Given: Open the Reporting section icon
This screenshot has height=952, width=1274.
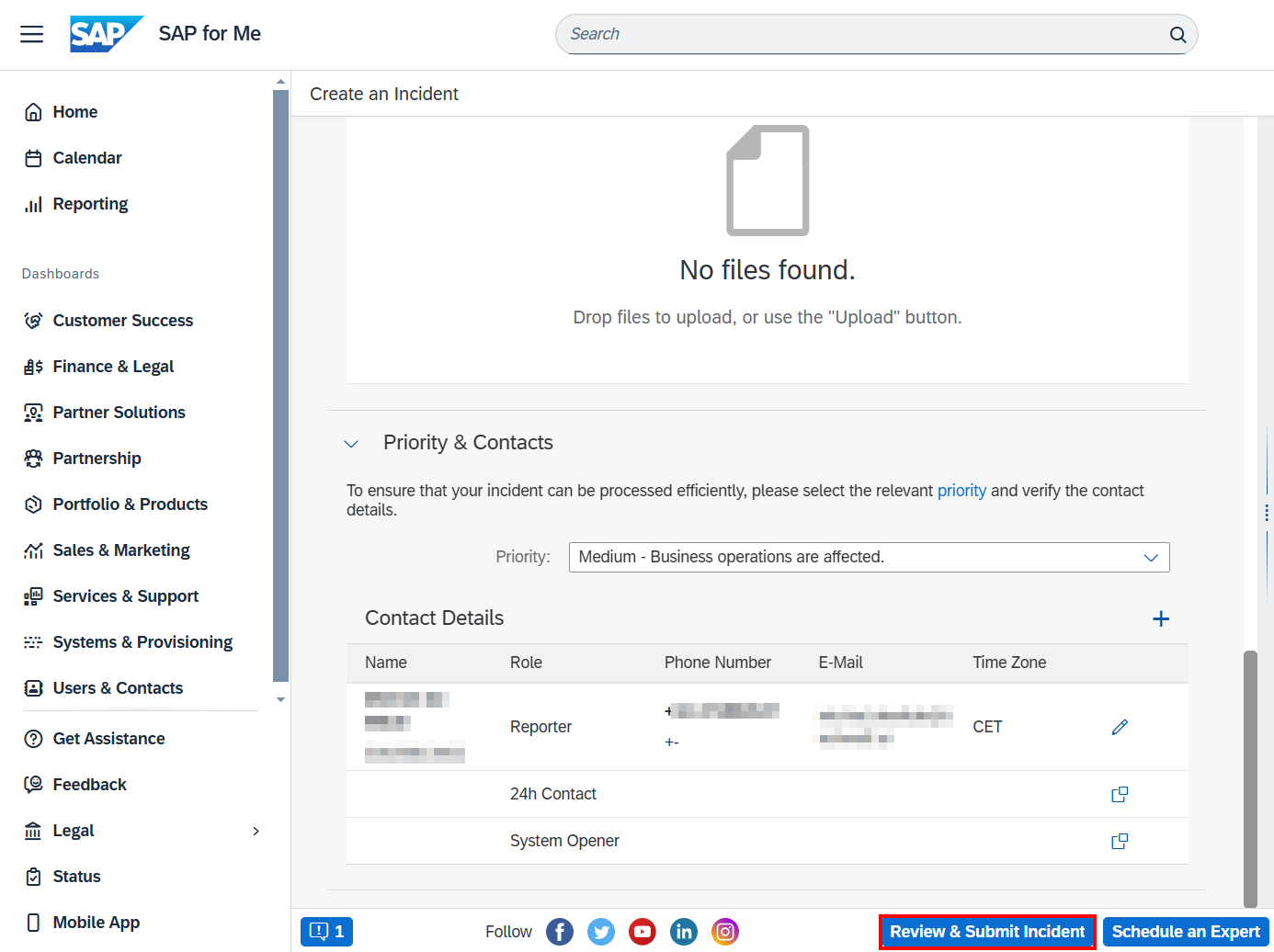Looking at the screenshot, I should (33, 203).
